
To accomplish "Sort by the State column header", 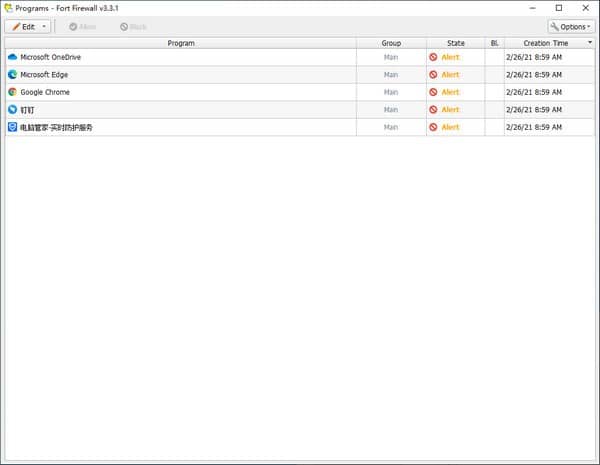I will (x=456, y=43).
